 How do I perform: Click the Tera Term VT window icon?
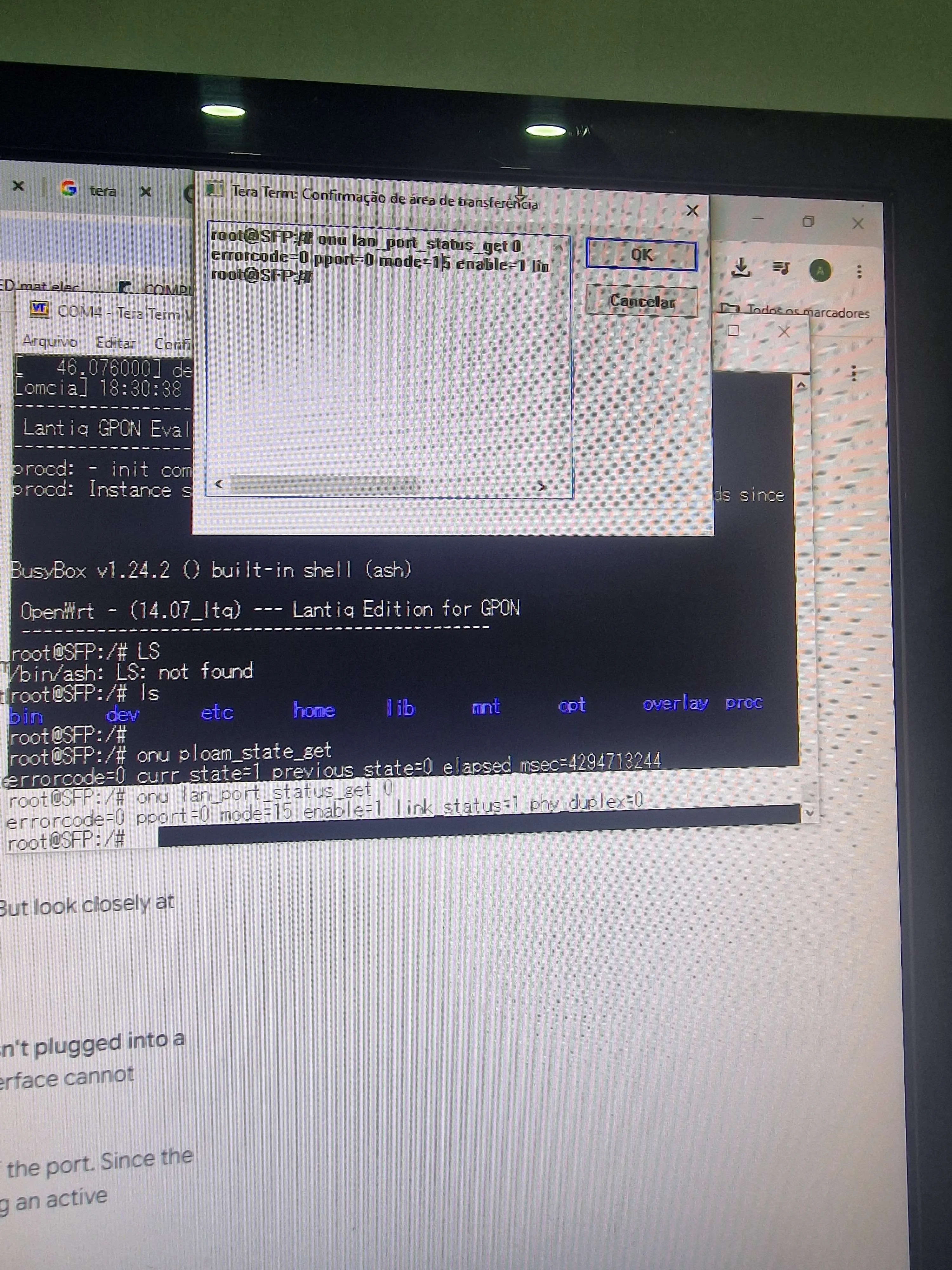coord(39,310)
